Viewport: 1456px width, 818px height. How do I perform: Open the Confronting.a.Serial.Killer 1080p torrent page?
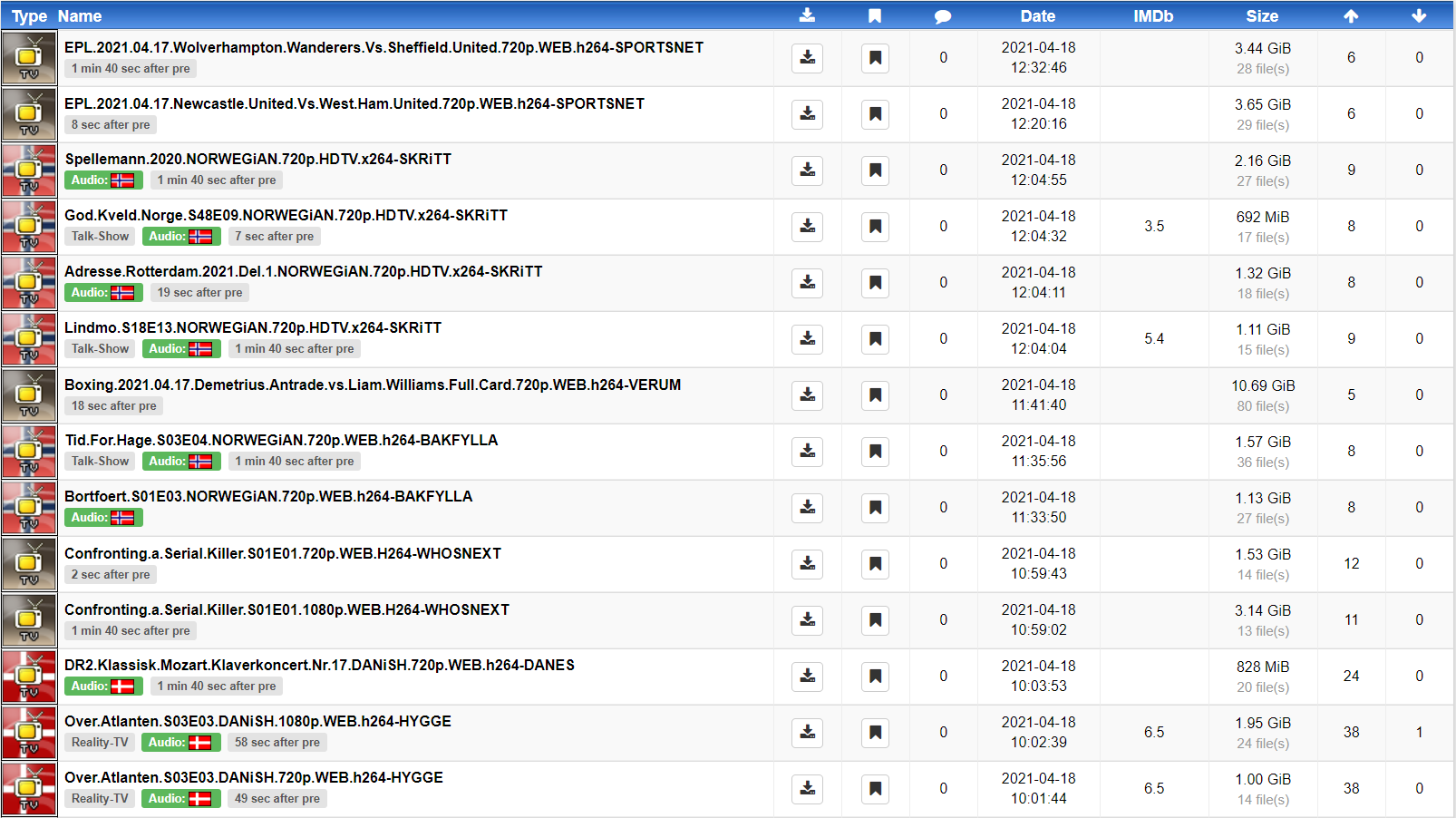[x=286, y=609]
